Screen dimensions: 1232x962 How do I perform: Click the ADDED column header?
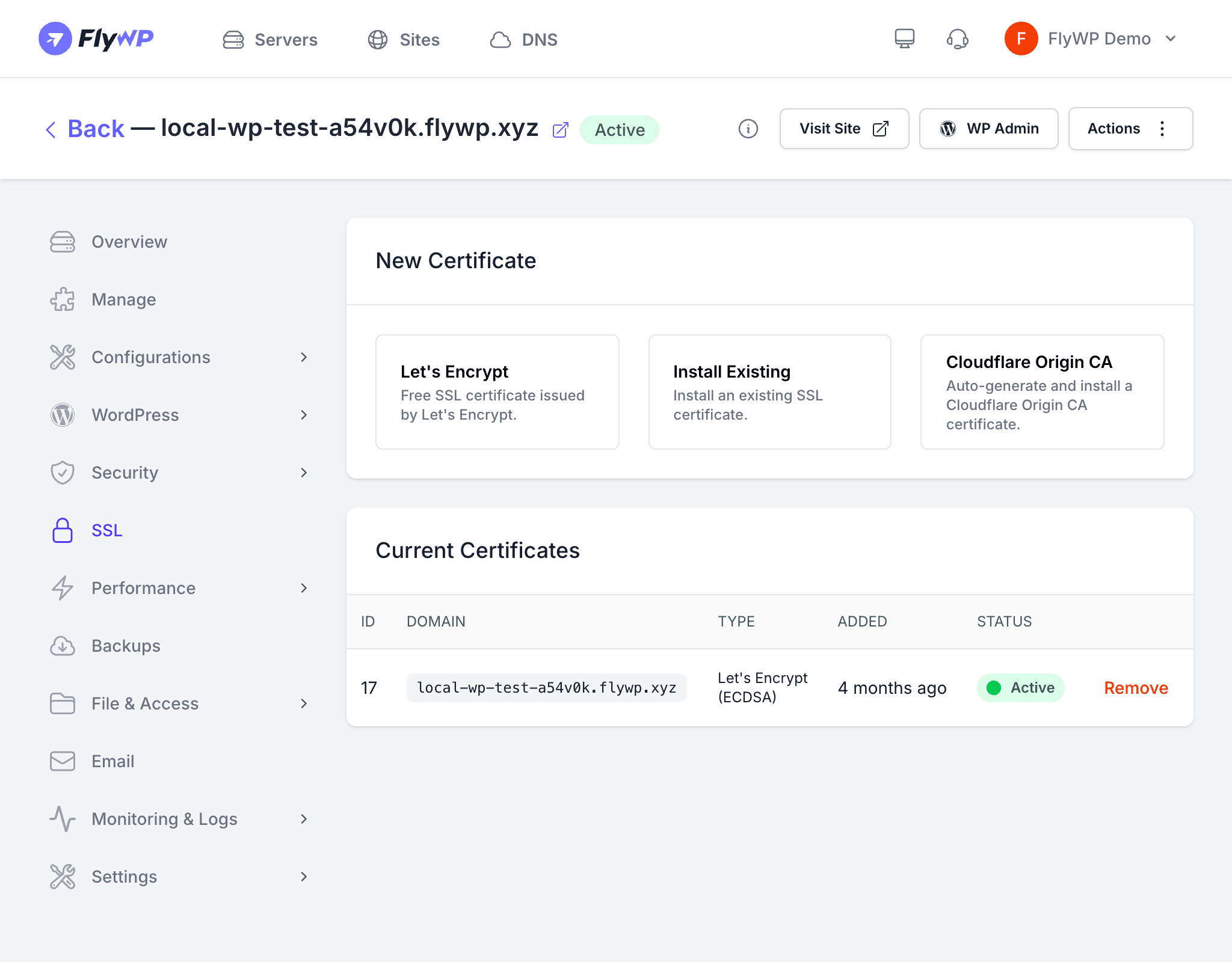tap(862, 622)
